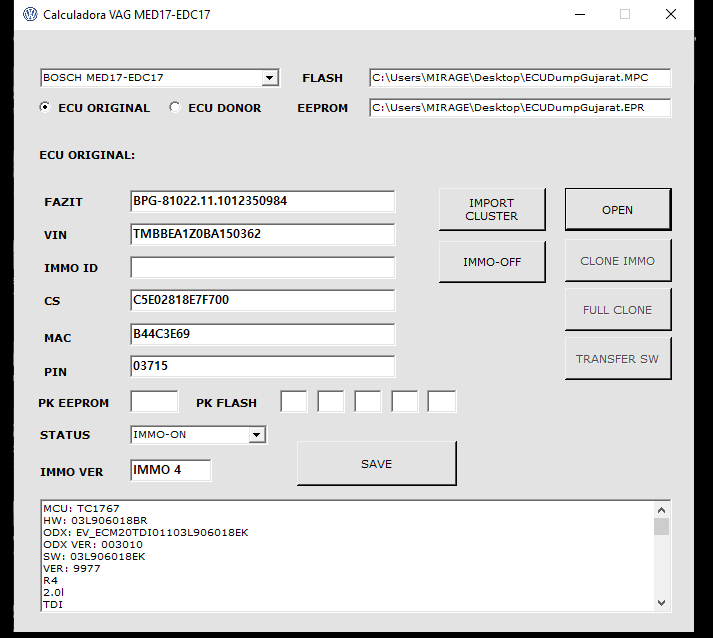
Task: Select the ECU ORIGINAL radio button
Action: pos(45,107)
